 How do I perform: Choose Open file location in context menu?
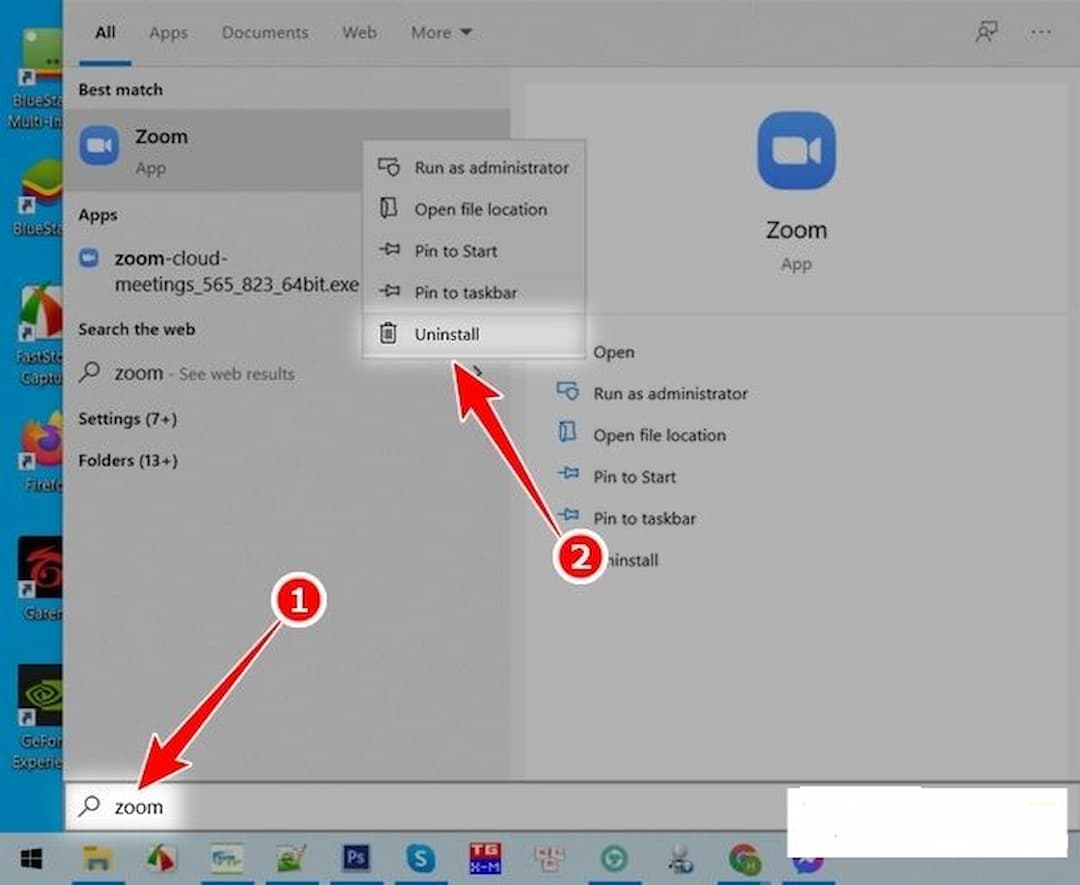coord(474,209)
